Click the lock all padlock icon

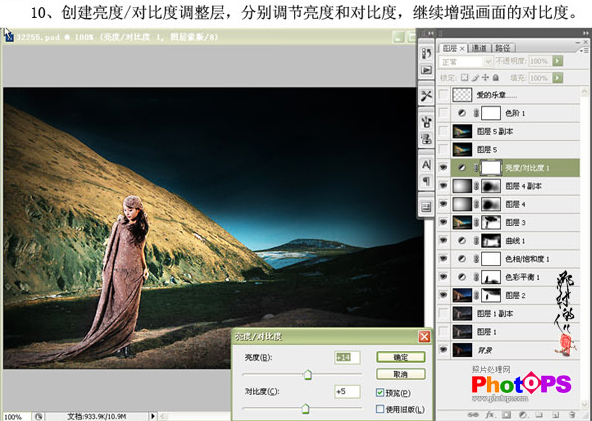pos(496,77)
